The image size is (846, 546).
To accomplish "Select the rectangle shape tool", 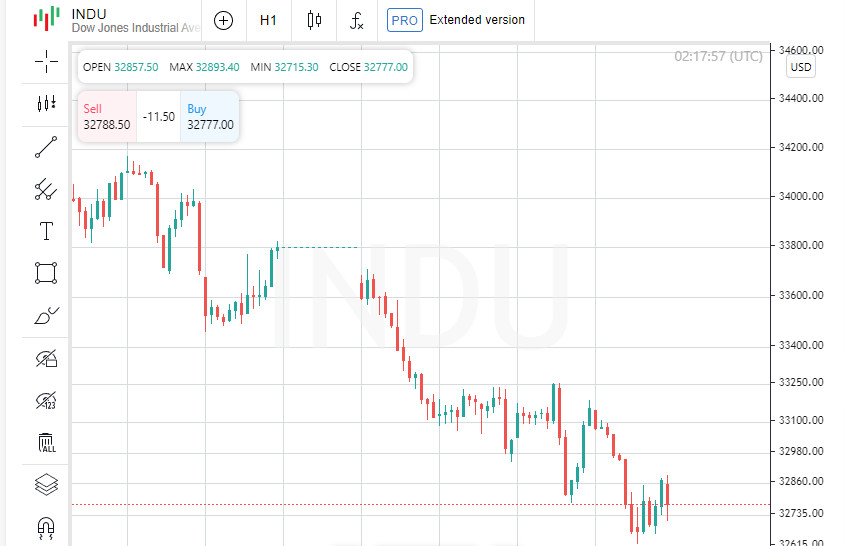I will 46,273.
